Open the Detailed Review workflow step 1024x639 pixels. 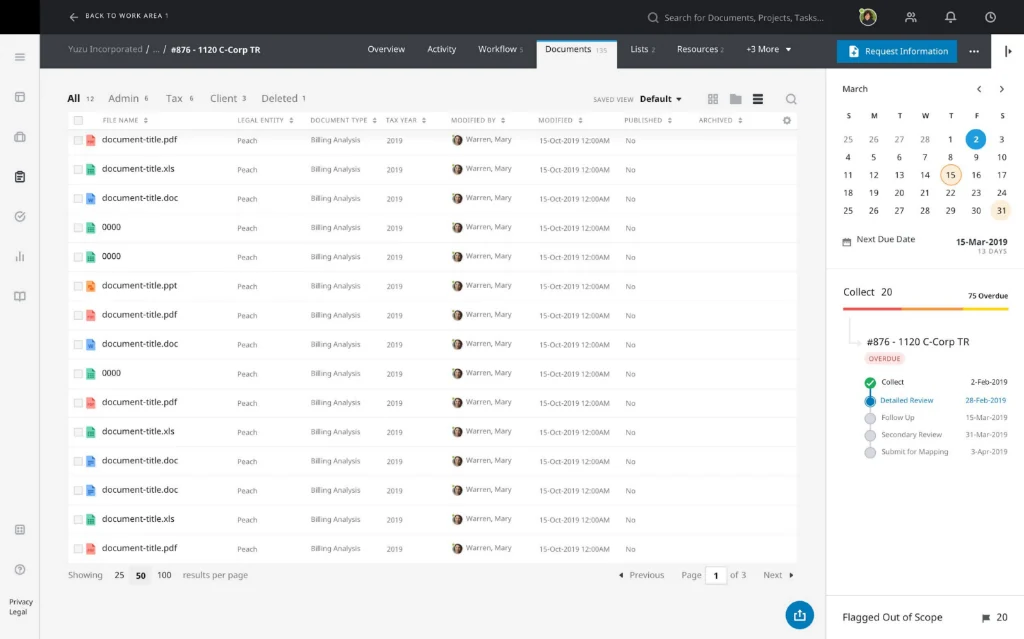[x=906, y=400]
